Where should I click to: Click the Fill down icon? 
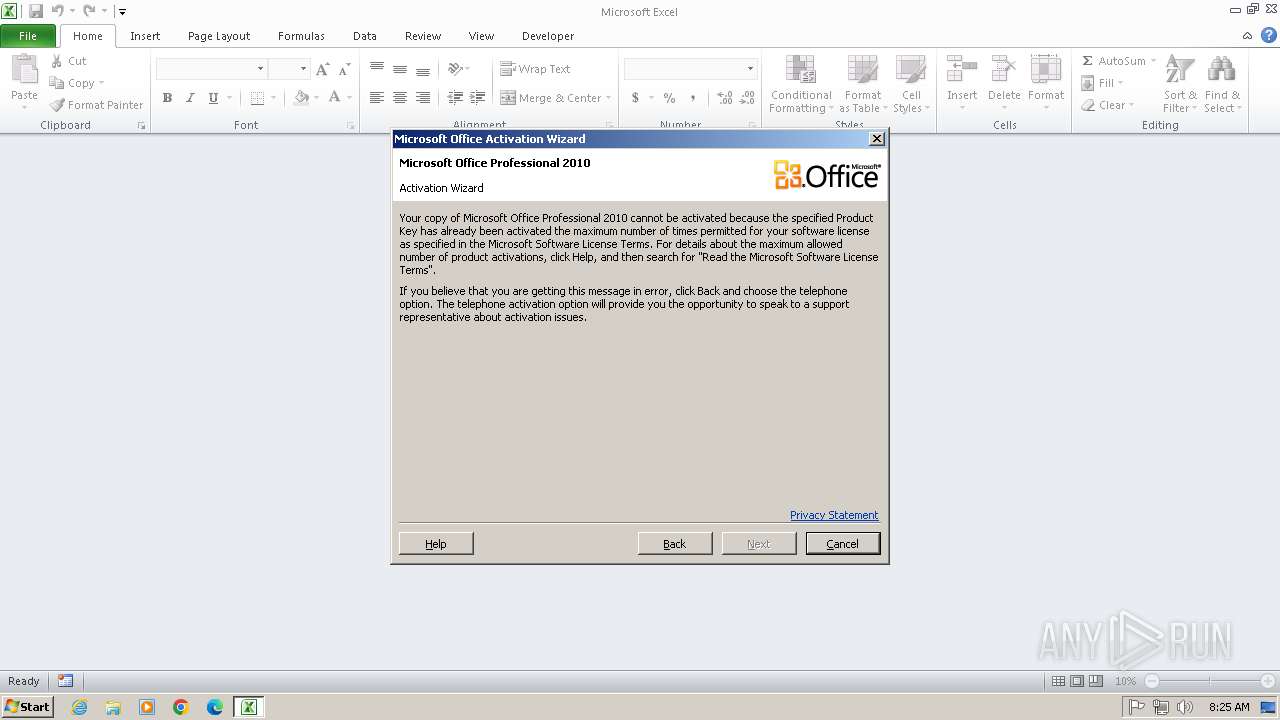coord(1087,83)
